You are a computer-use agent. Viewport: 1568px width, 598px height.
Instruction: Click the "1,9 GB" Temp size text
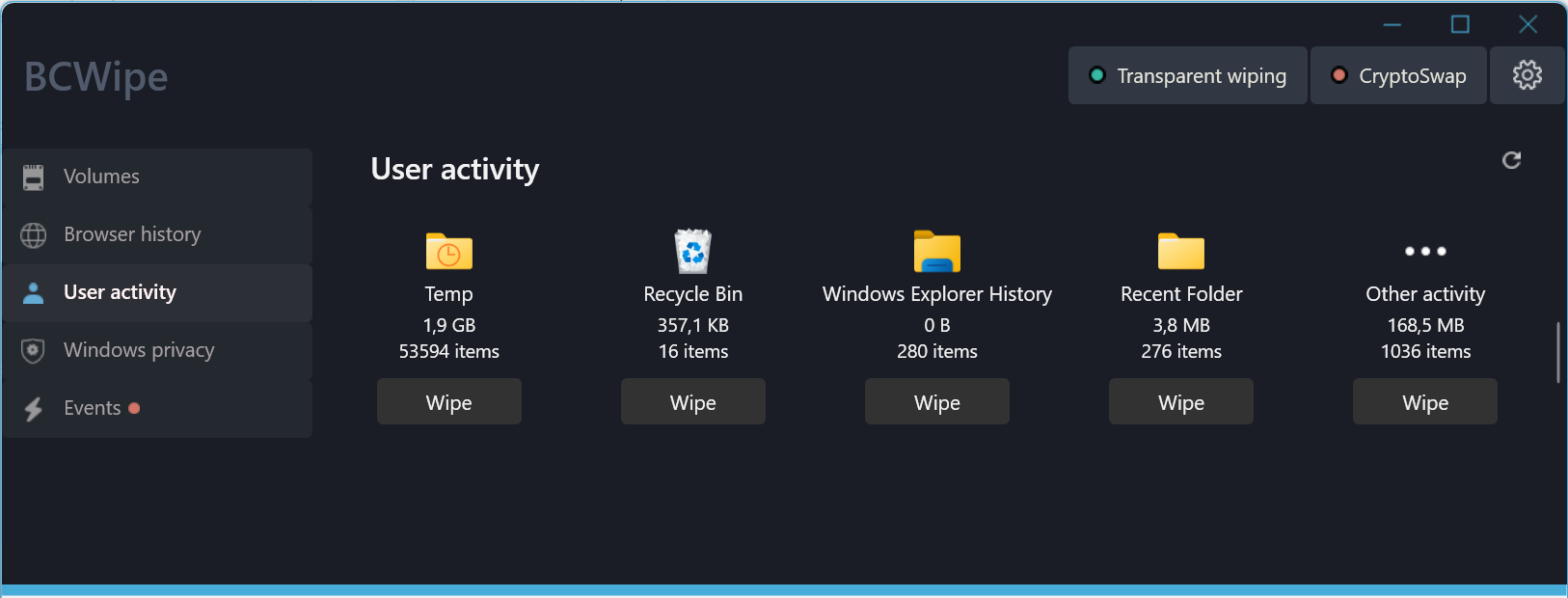(x=449, y=325)
